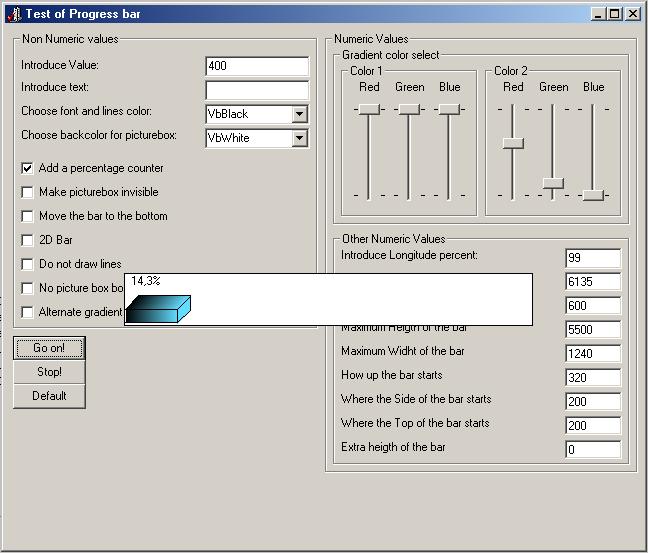648x553 pixels.
Task: Click the Color 2 Red slider handle
Action: tap(513, 143)
